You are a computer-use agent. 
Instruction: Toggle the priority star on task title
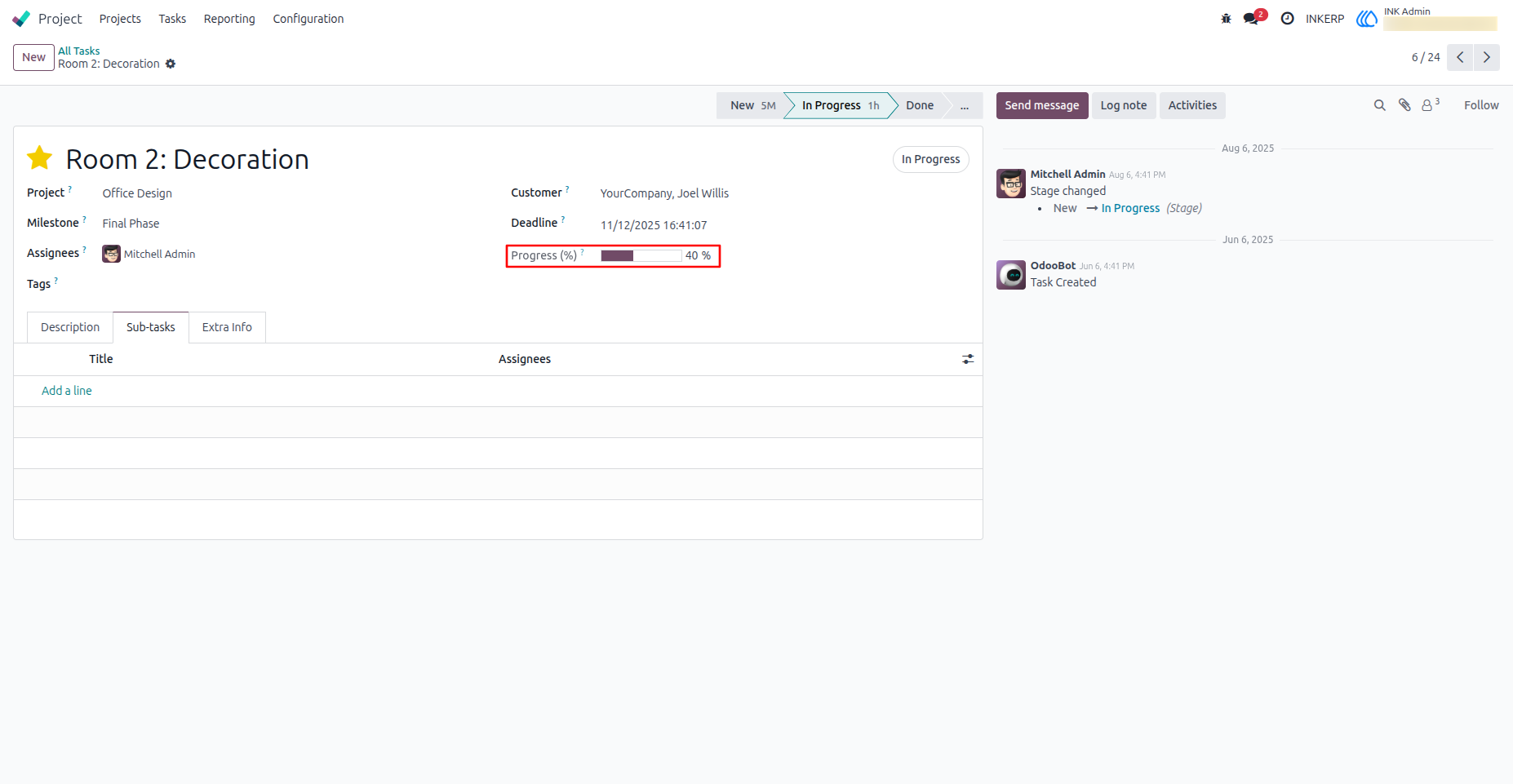[x=39, y=158]
